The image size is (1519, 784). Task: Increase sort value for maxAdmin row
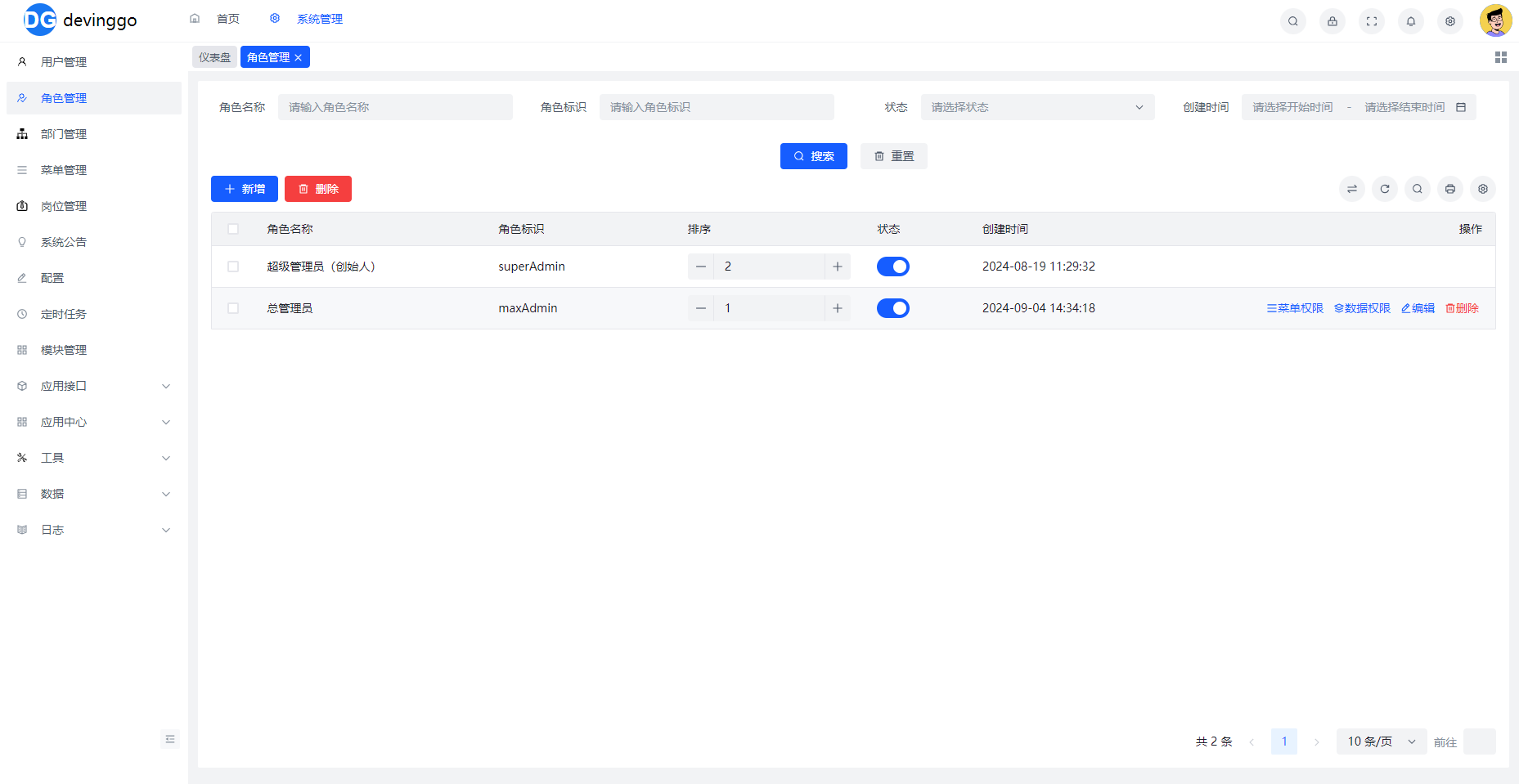point(838,308)
